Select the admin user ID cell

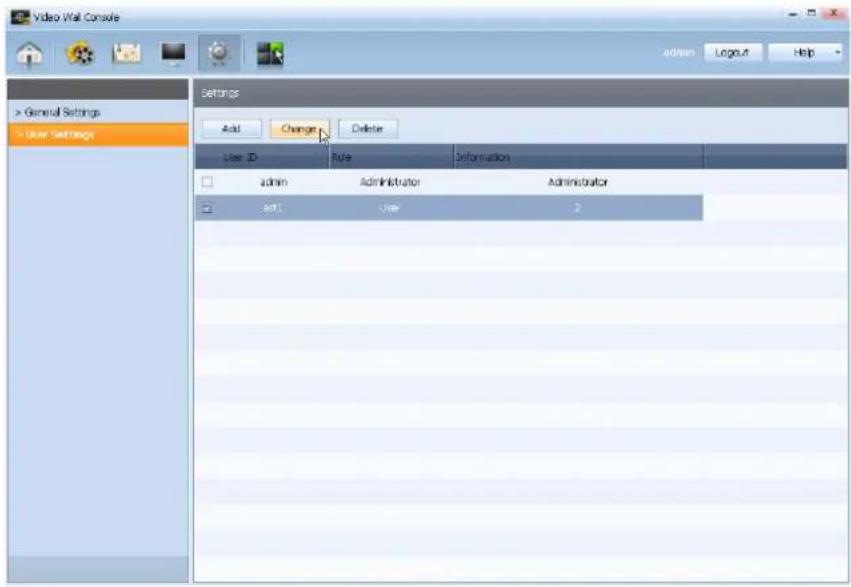[274, 182]
